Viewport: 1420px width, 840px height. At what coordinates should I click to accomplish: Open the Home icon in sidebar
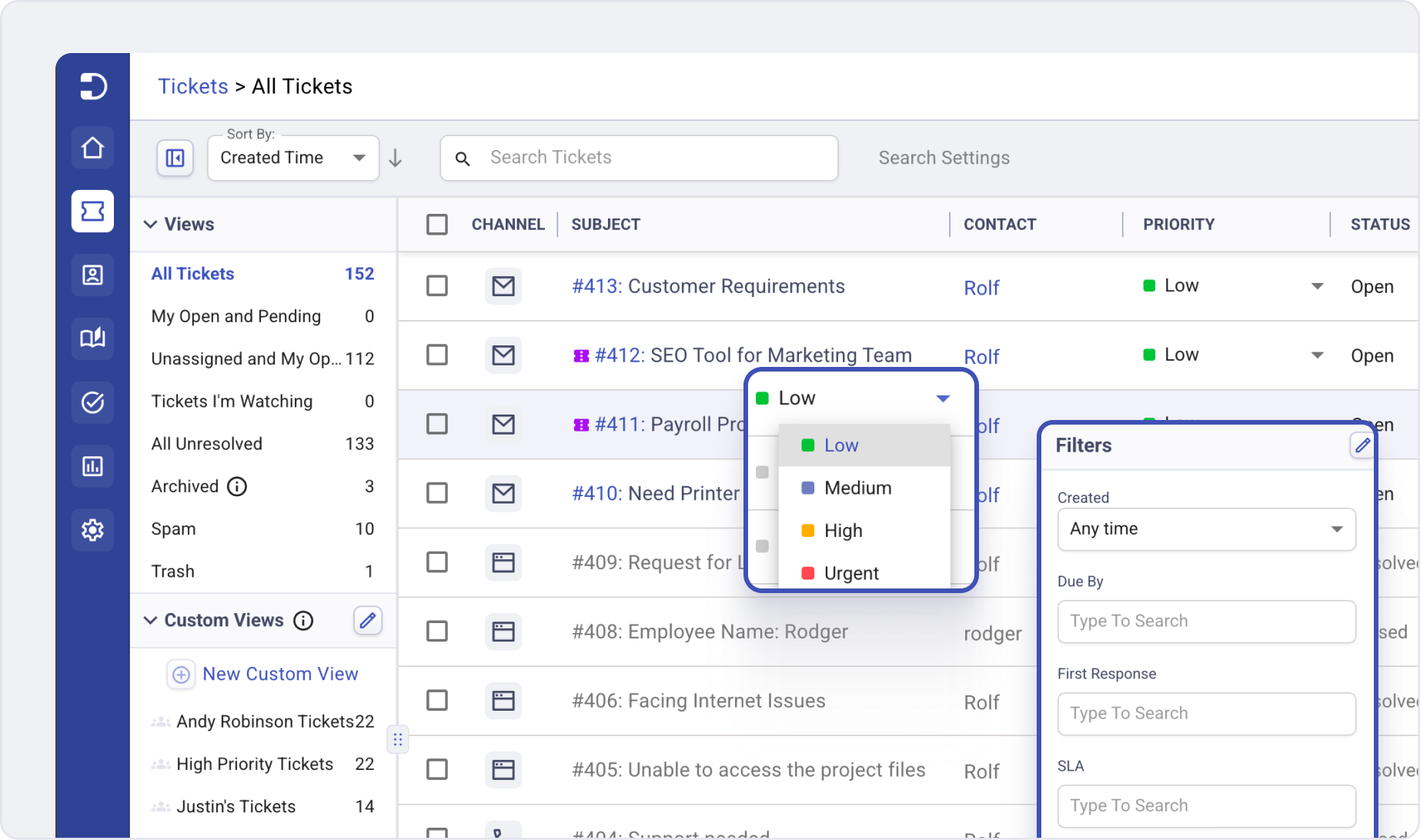(92, 148)
